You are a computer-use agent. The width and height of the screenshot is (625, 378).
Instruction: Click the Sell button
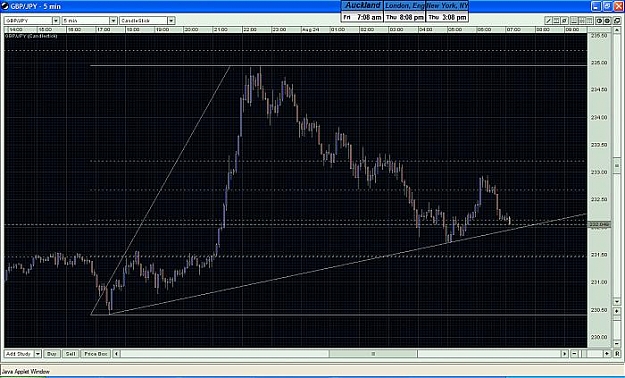coord(71,354)
